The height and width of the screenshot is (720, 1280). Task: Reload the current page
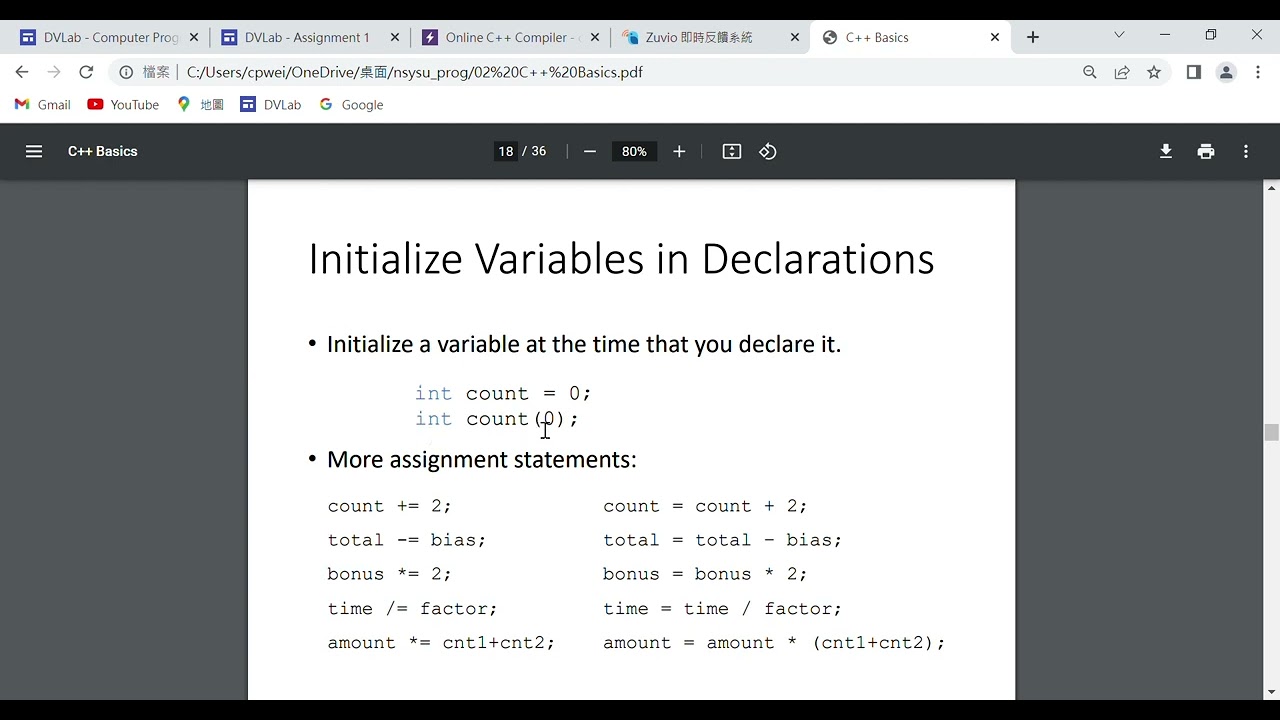pyautogui.click(x=86, y=72)
